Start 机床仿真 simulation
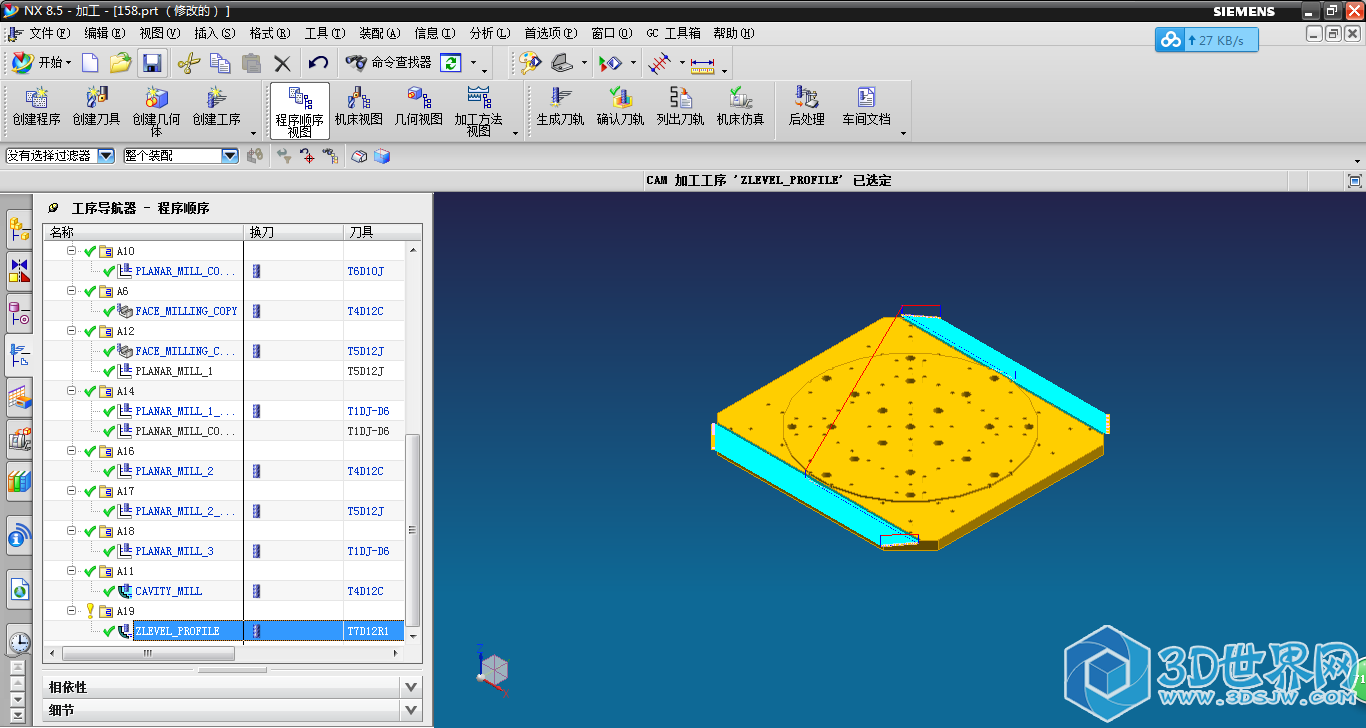The height and width of the screenshot is (728, 1366). 740,106
